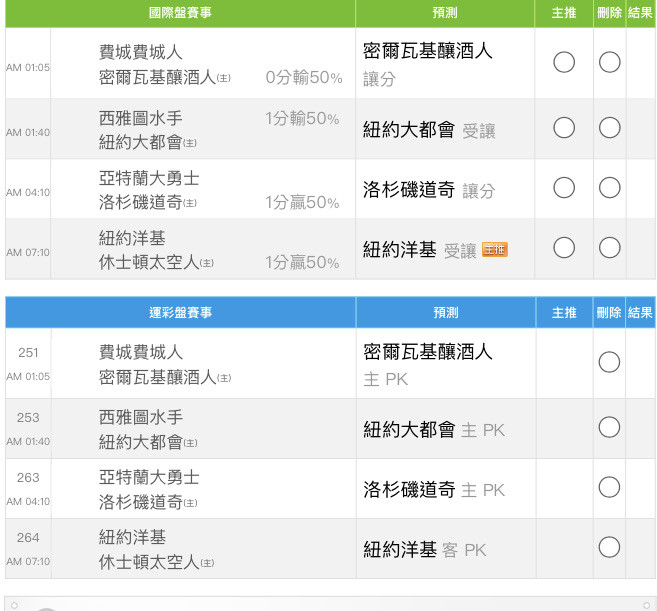The height and width of the screenshot is (611, 657).
Task: Click 結果 column header in blue table
Action: tap(640, 313)
